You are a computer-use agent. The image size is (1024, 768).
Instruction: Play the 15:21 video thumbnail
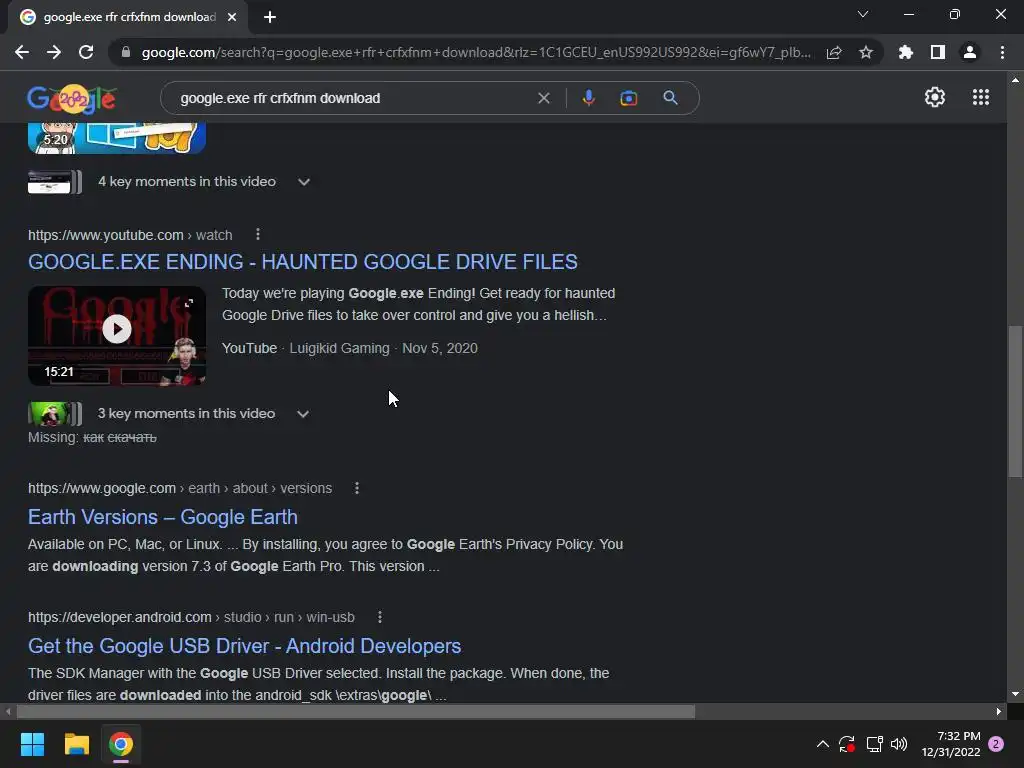coord(117,336)
